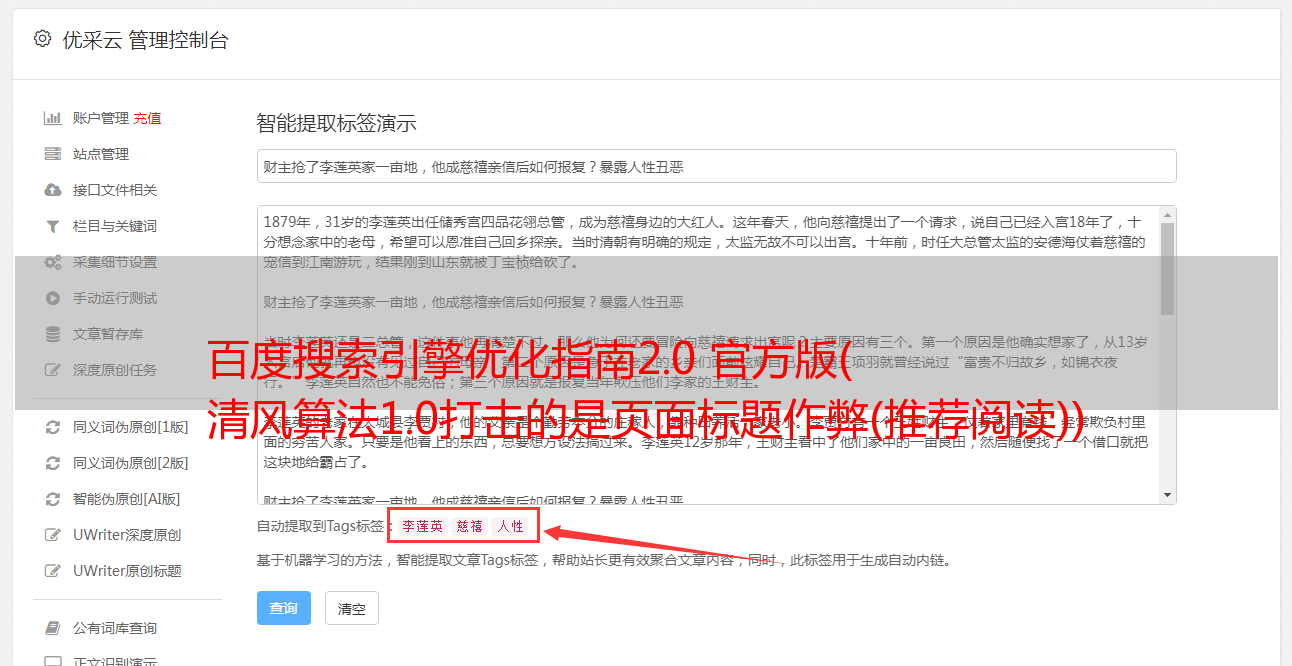This screenshot has height=666, width=1292.
Task: Click the text area scrollbar down arrow
Action: pyautogui.click(x=1167, y=495)
